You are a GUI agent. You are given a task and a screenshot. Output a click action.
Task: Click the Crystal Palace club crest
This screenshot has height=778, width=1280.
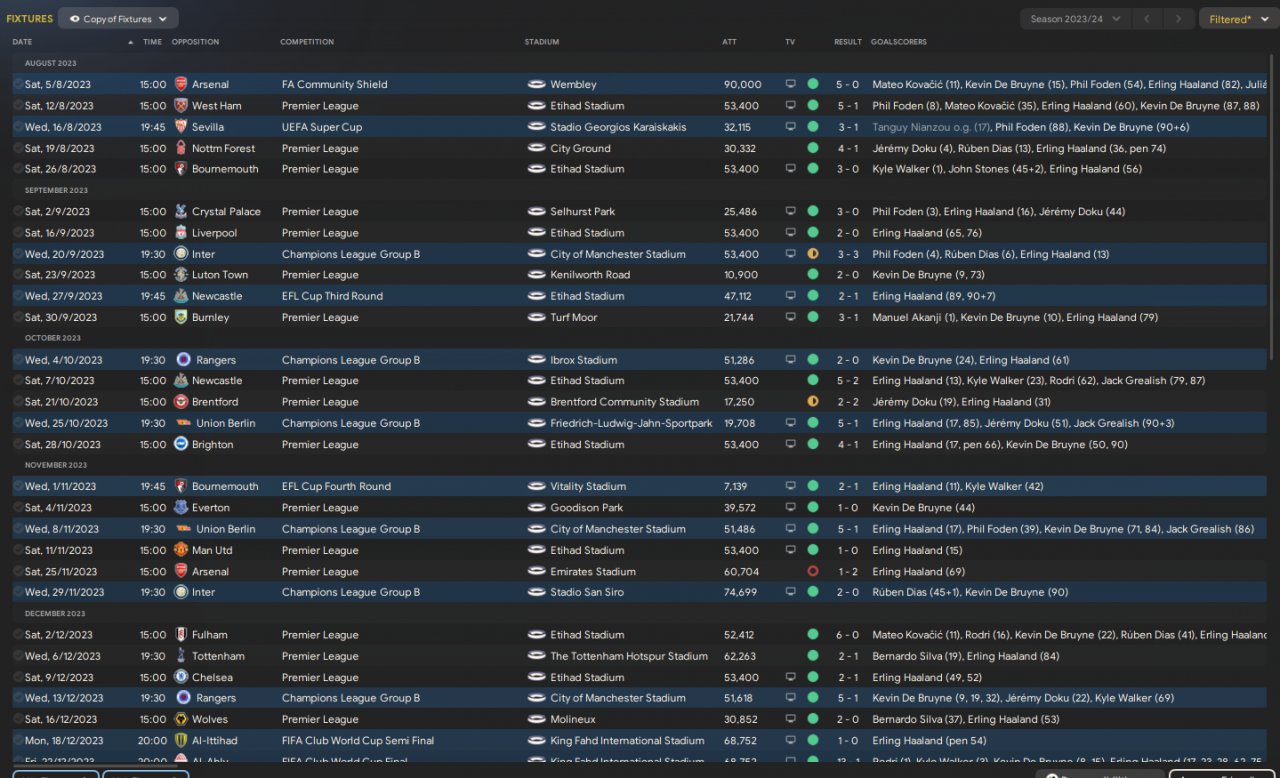(x=181, y=211)
